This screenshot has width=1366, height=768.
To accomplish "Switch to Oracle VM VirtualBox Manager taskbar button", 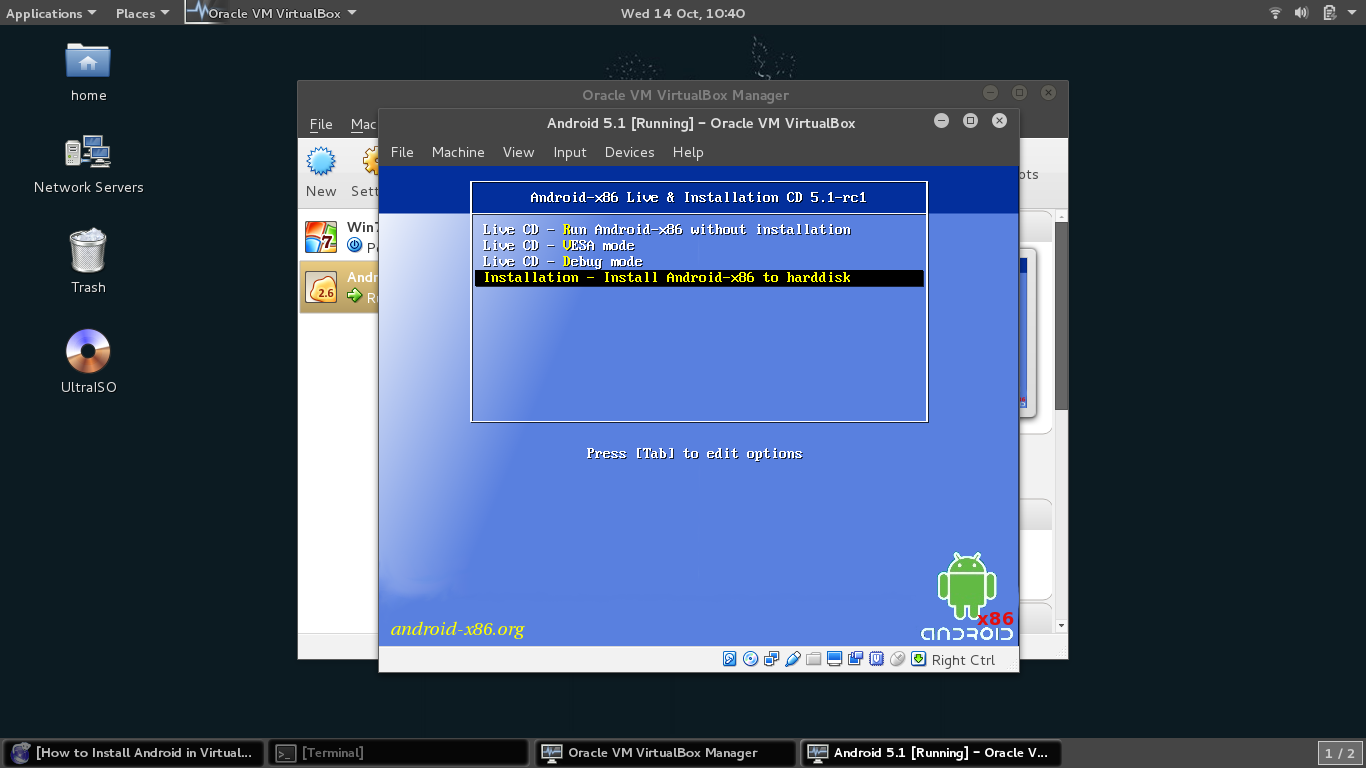I will (x=666, y=753).
